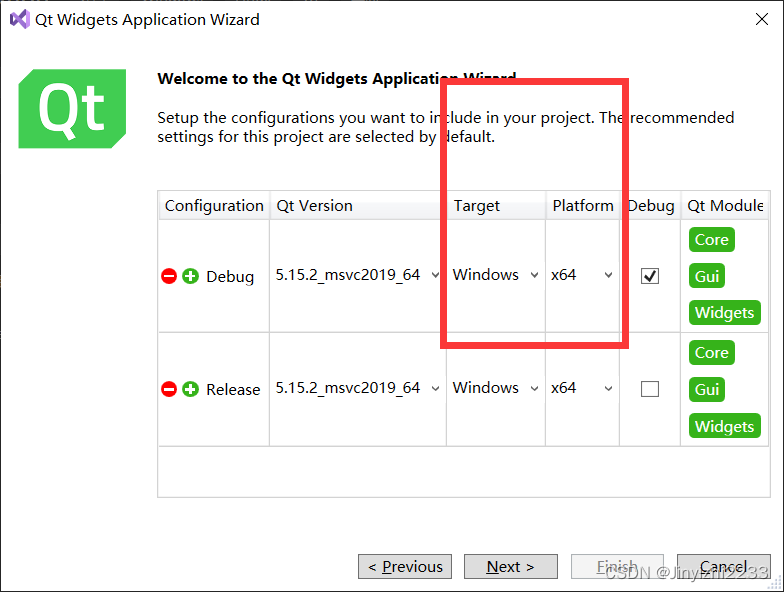Close the Qt Widgets Application Wizard window
The width and height of the screenshot is (784, 592).
(762, 20)
